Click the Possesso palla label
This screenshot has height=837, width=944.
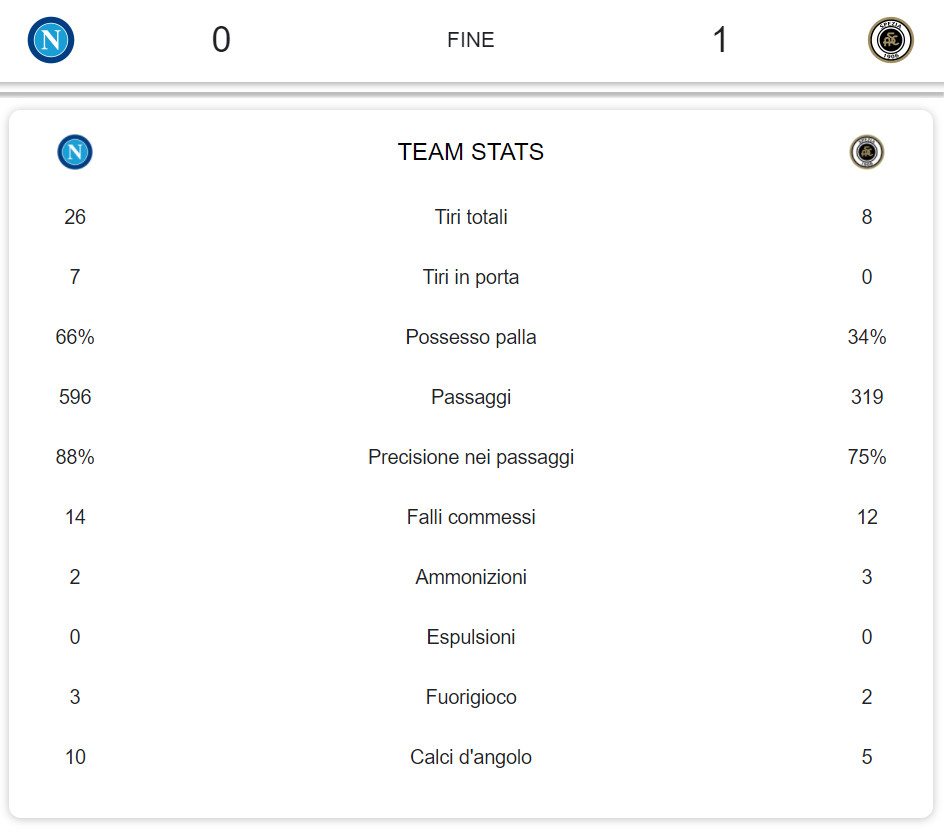click(x=471, y=337)
